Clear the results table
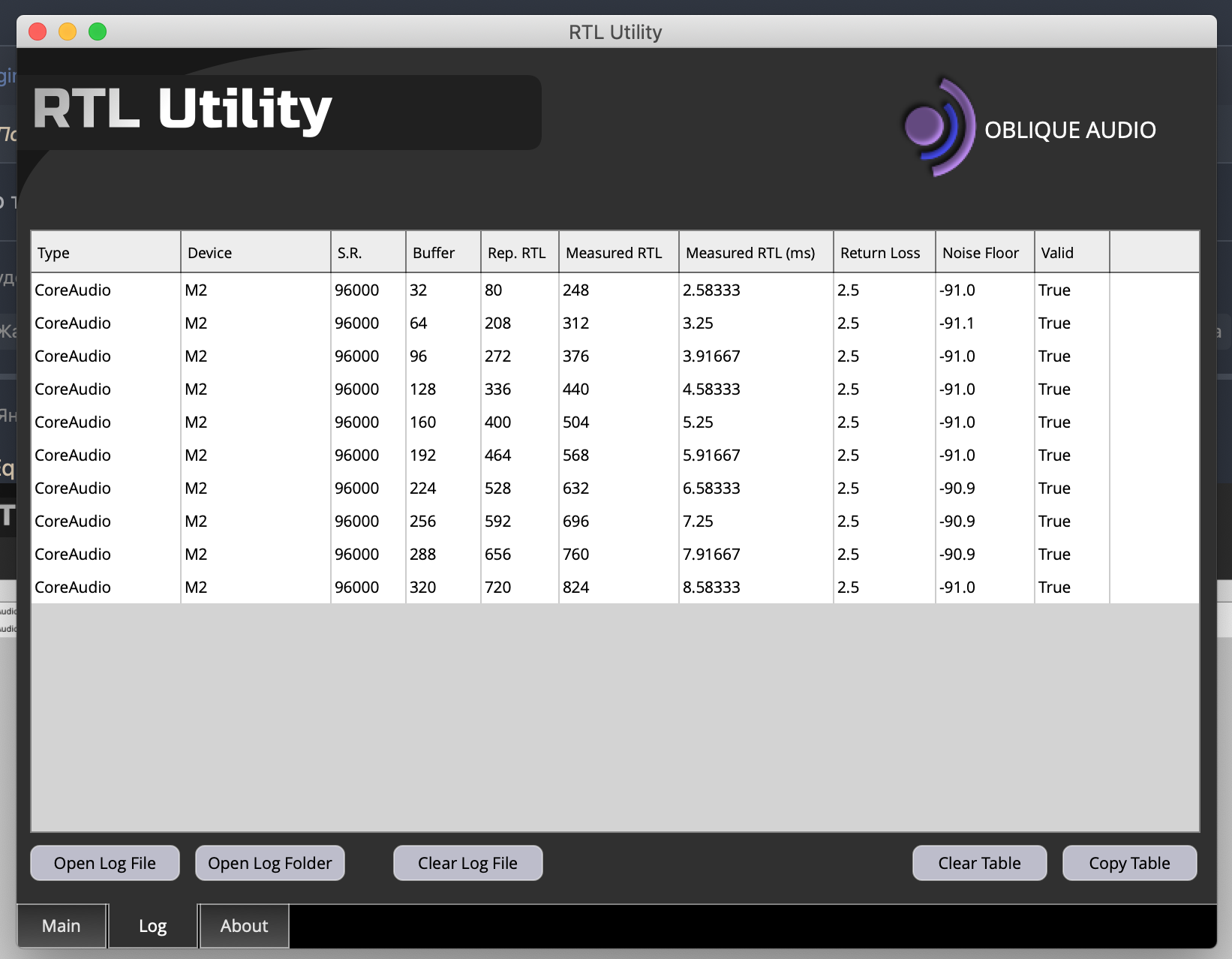This screenshot has height=959, width=1232. [x=980, y=863]
